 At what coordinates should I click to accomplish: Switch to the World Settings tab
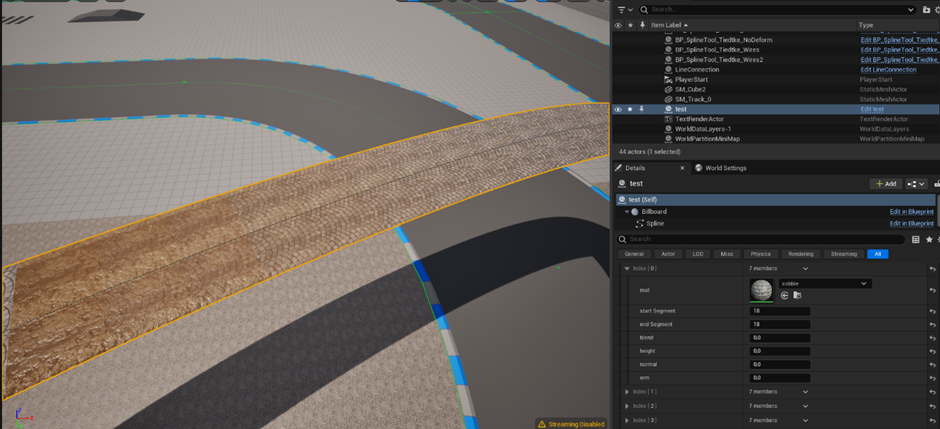pos(721,168)
